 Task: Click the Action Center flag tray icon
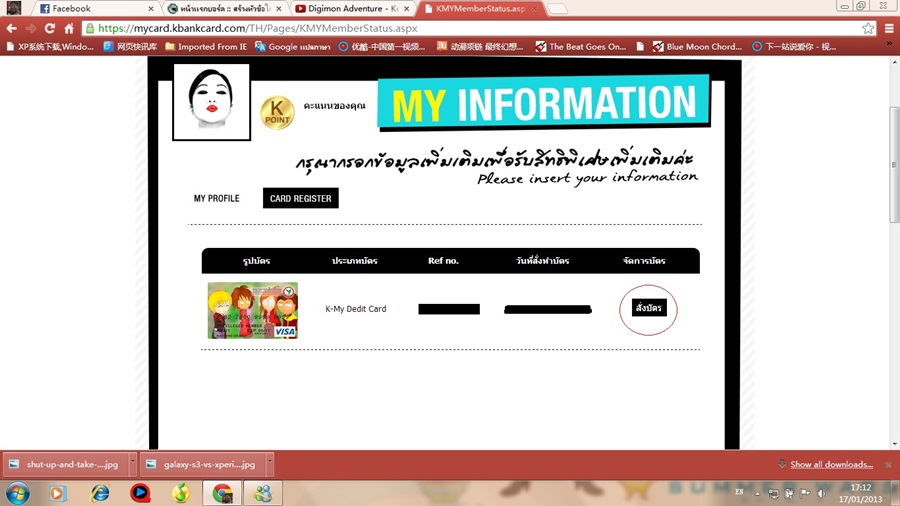point(805,493)
